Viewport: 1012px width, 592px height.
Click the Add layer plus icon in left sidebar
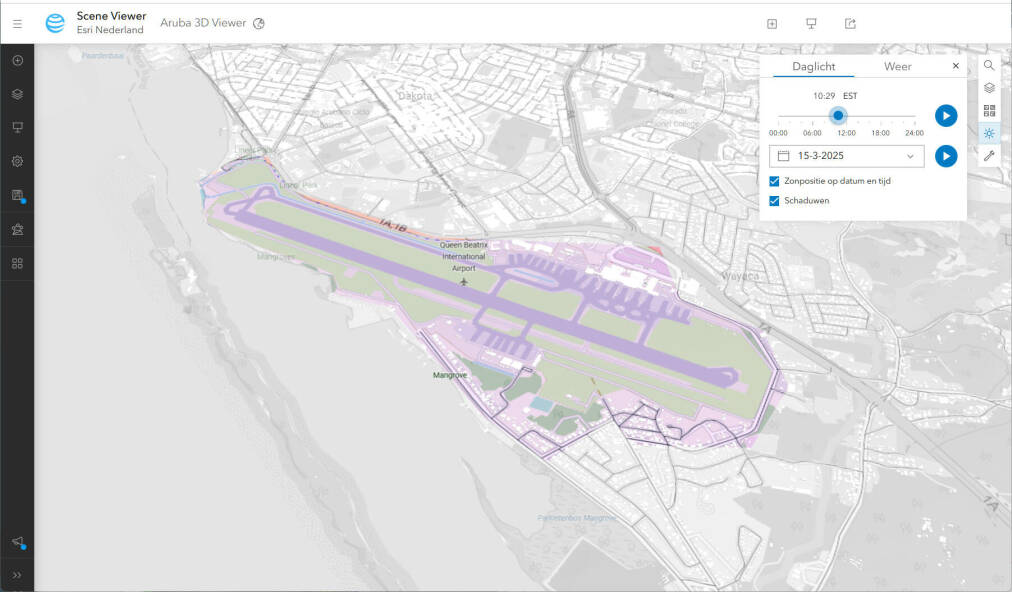tap(17, 60)
